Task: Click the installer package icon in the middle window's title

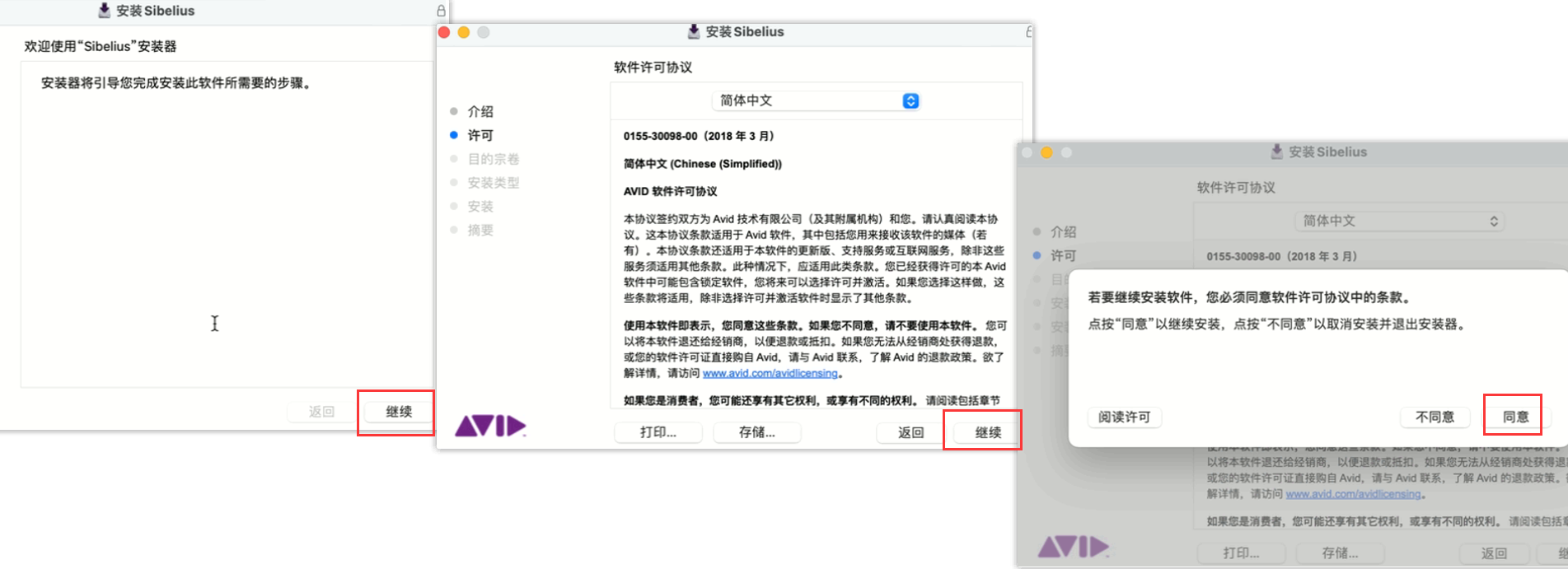Action: click(694, 32)
